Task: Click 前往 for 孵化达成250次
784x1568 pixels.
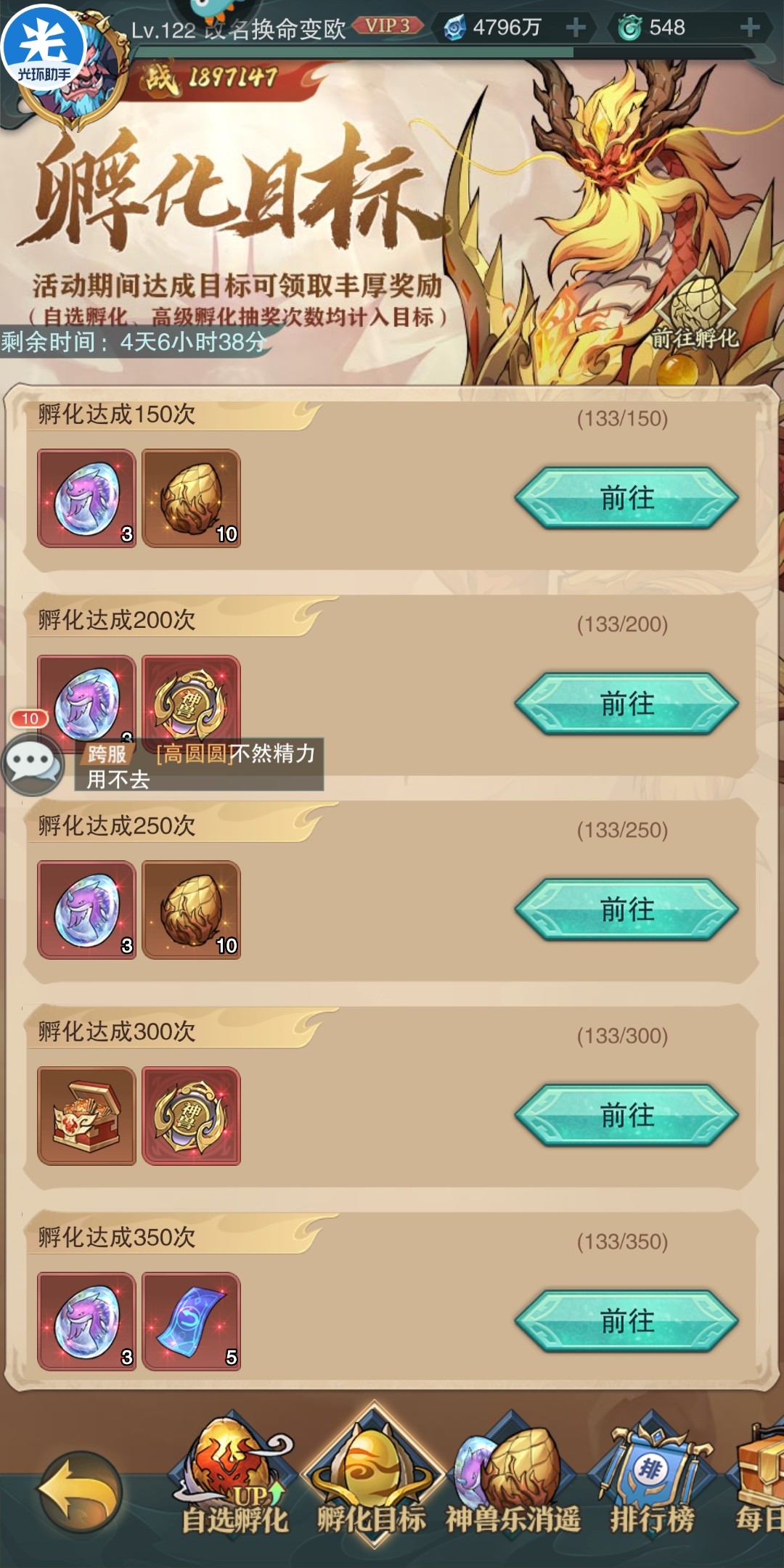Action: click(x=626, y=910)
